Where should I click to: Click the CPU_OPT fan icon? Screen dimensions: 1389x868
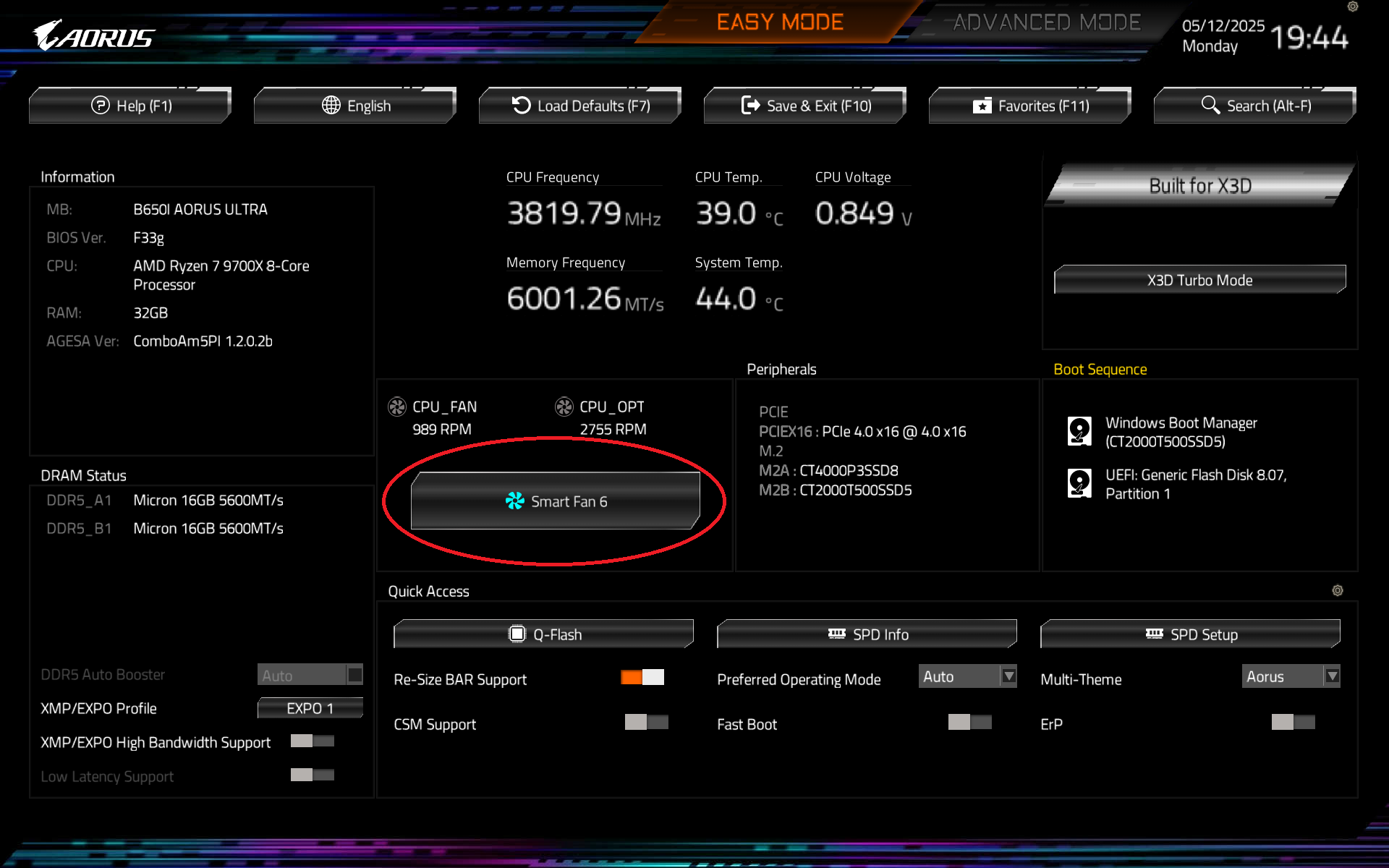tap(564, 407)
